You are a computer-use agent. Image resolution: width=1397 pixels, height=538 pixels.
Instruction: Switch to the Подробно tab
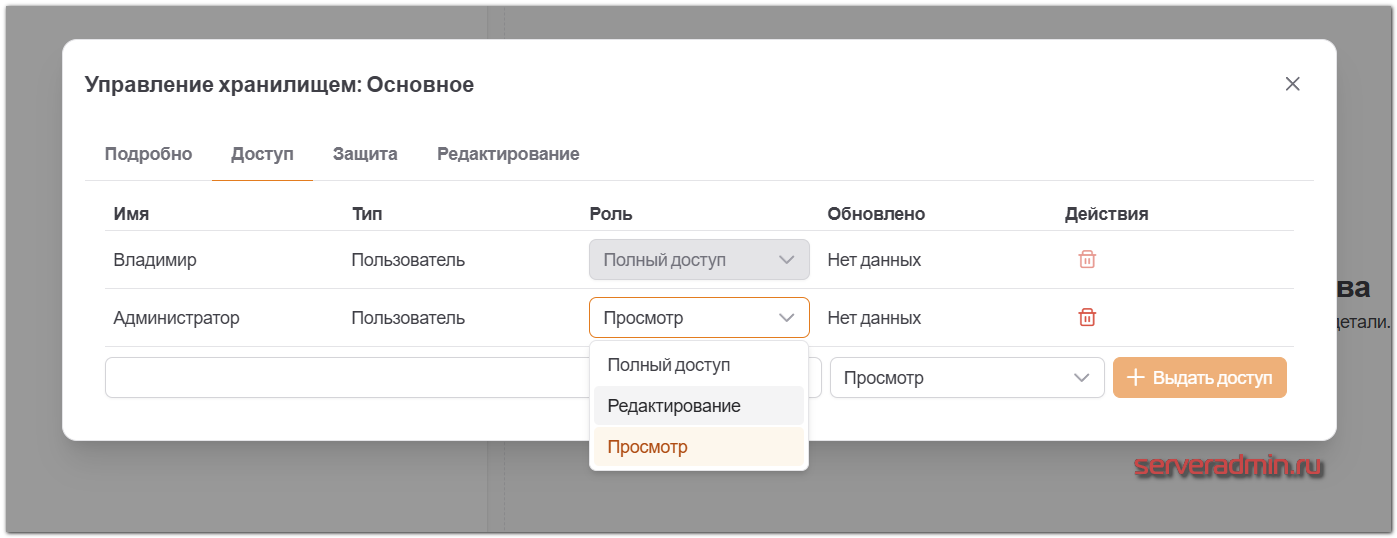pyautogui.click(x=148, y=154)
